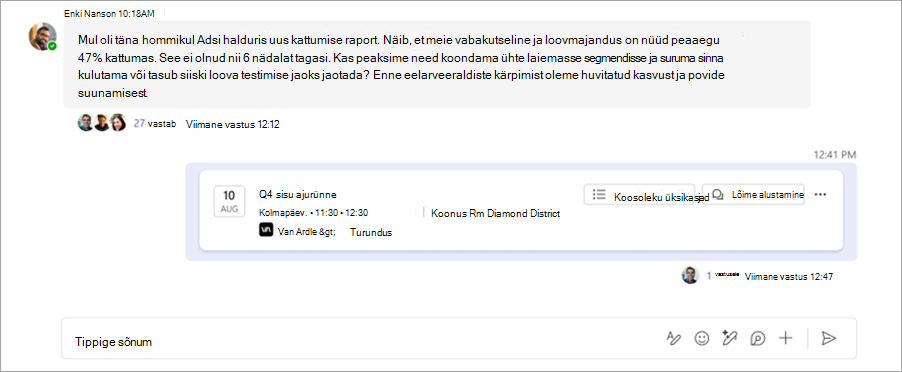Open more actions plus icon

[785, 339]
